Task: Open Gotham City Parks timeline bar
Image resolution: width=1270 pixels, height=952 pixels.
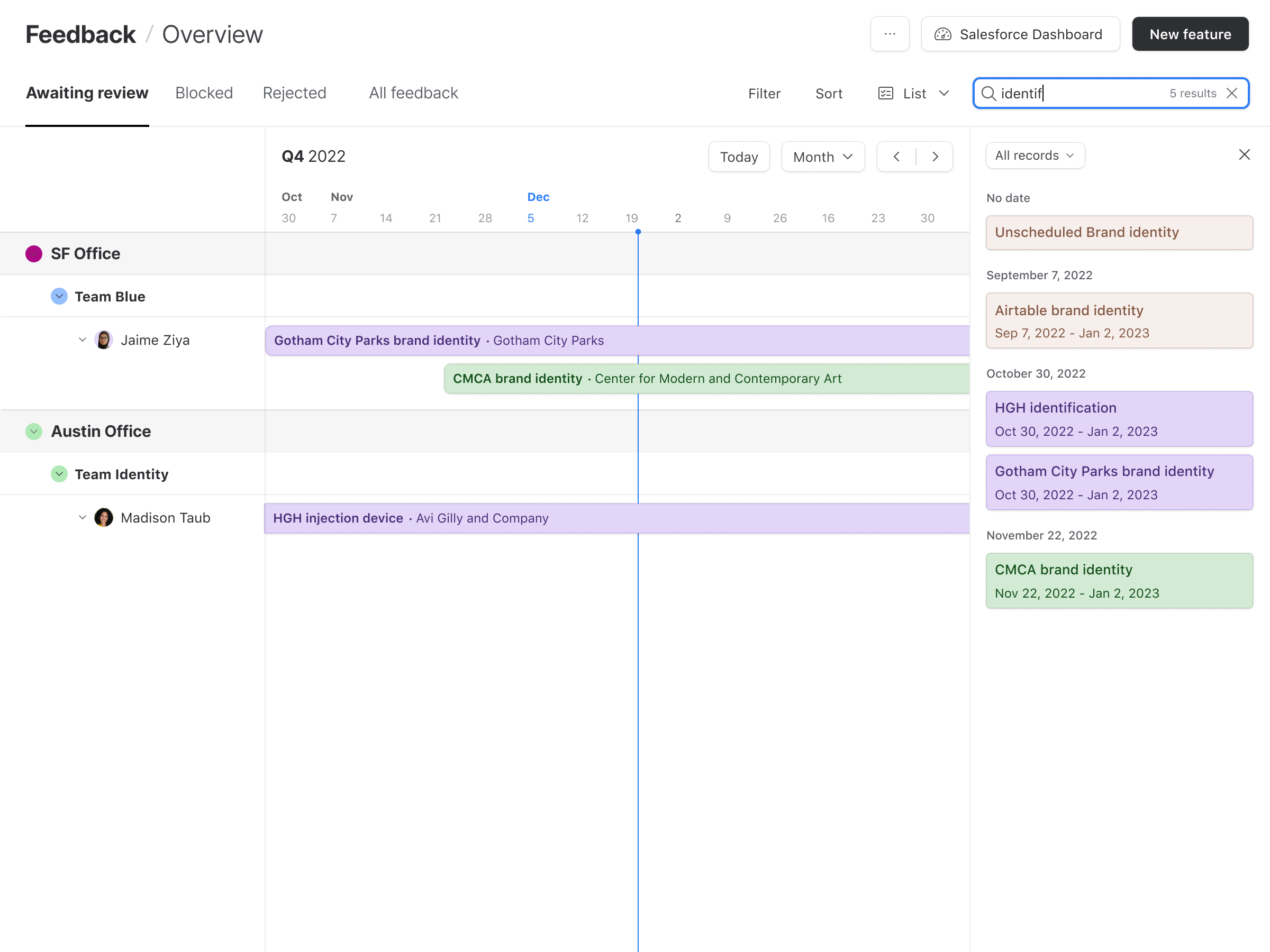Action: 617,340
